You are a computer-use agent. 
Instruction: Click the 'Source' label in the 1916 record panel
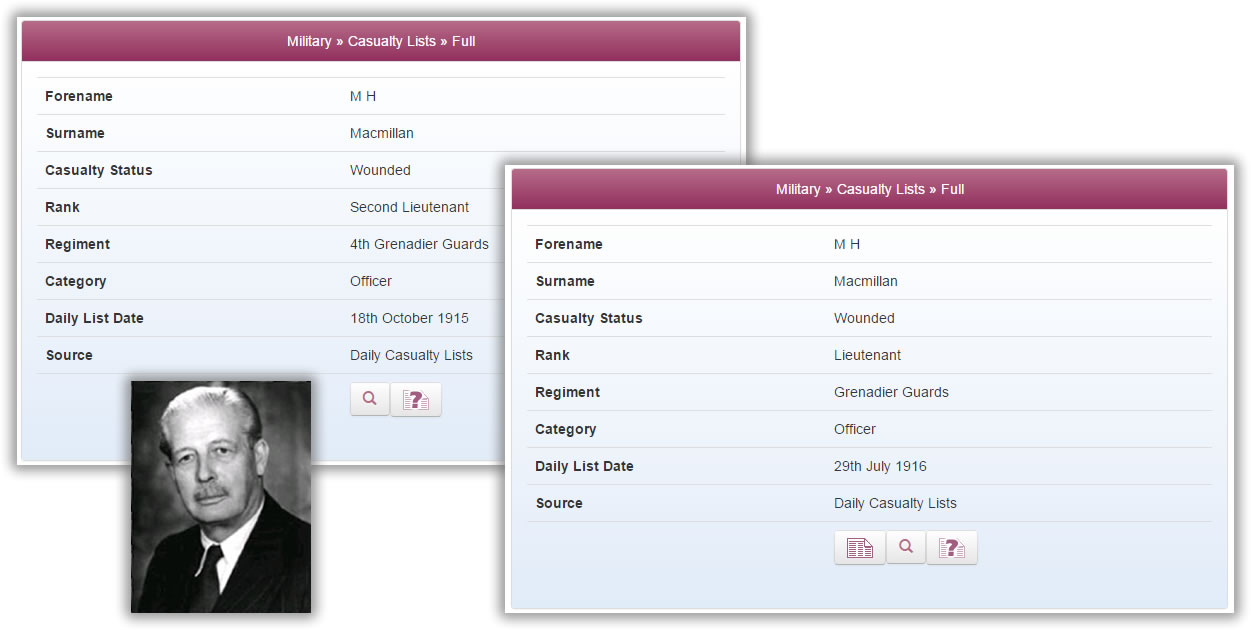coord(559,503)
